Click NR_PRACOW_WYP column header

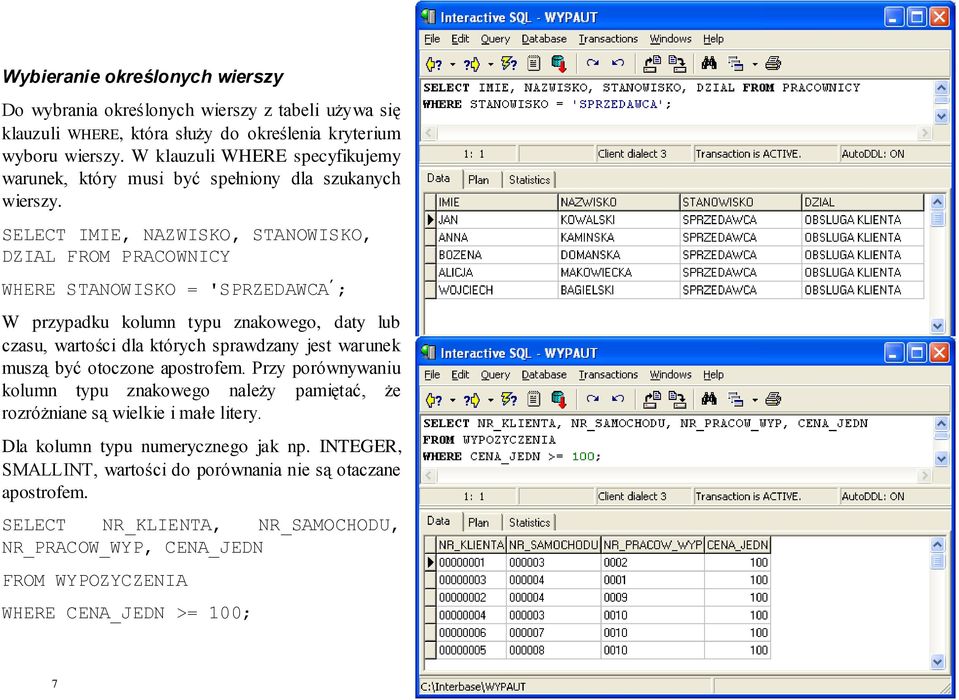(x=653, y=545)
